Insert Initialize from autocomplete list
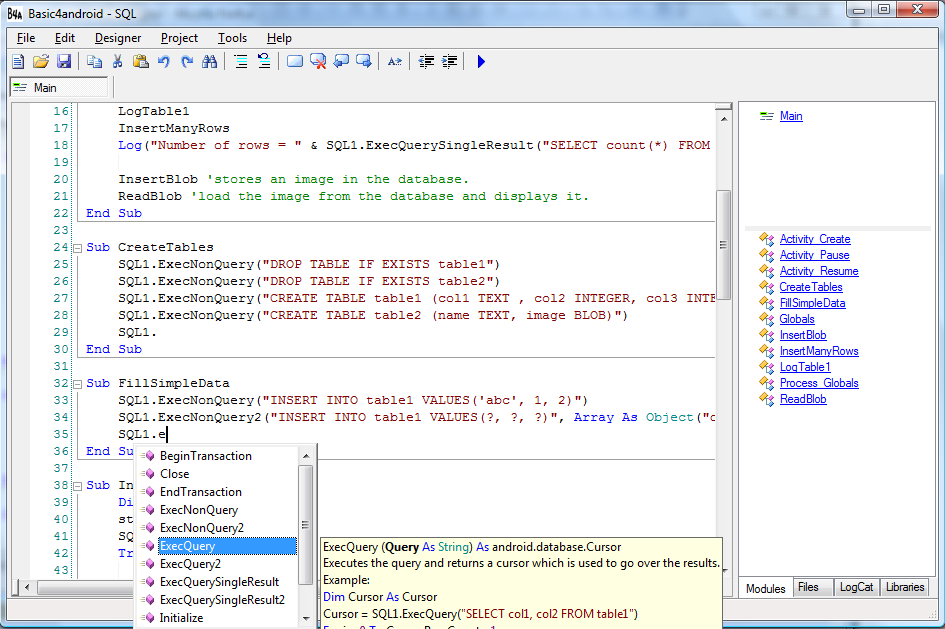The height and width of the screenshot is (629, 945). coord(218,618)
